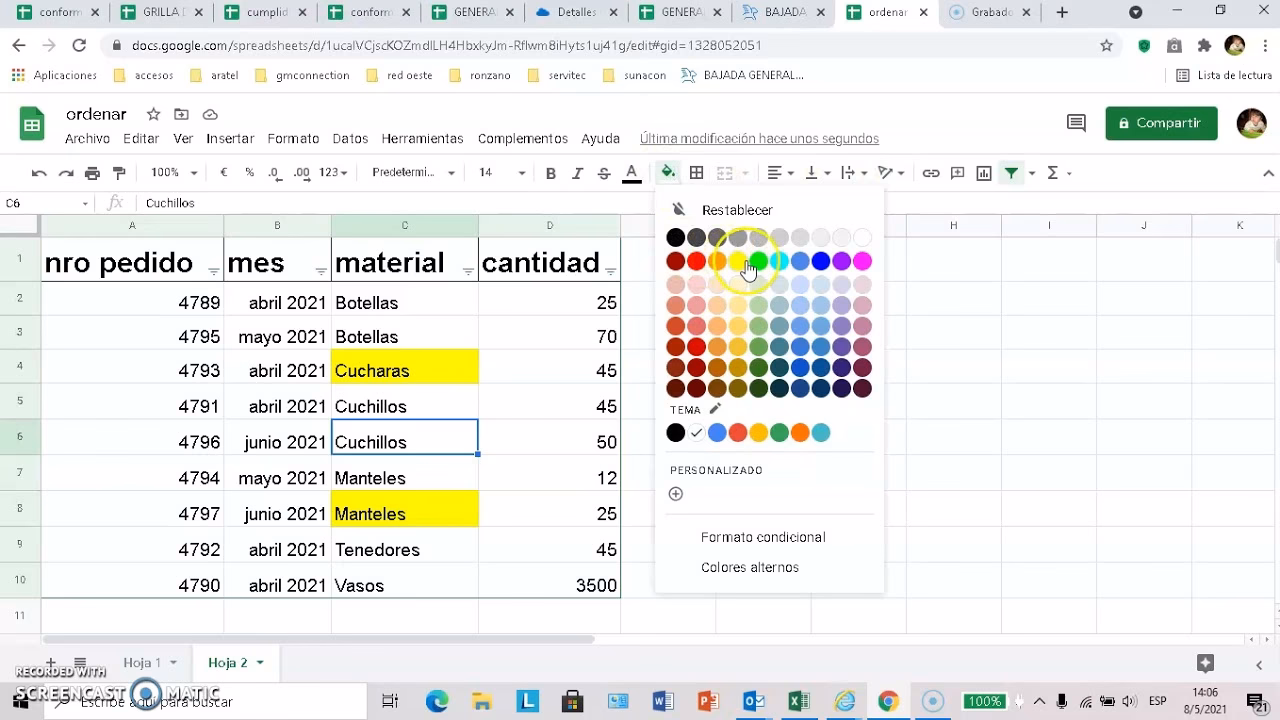1280x720 pixels.
Task: Select the insert chart icon
Action: tap(983, 172)
